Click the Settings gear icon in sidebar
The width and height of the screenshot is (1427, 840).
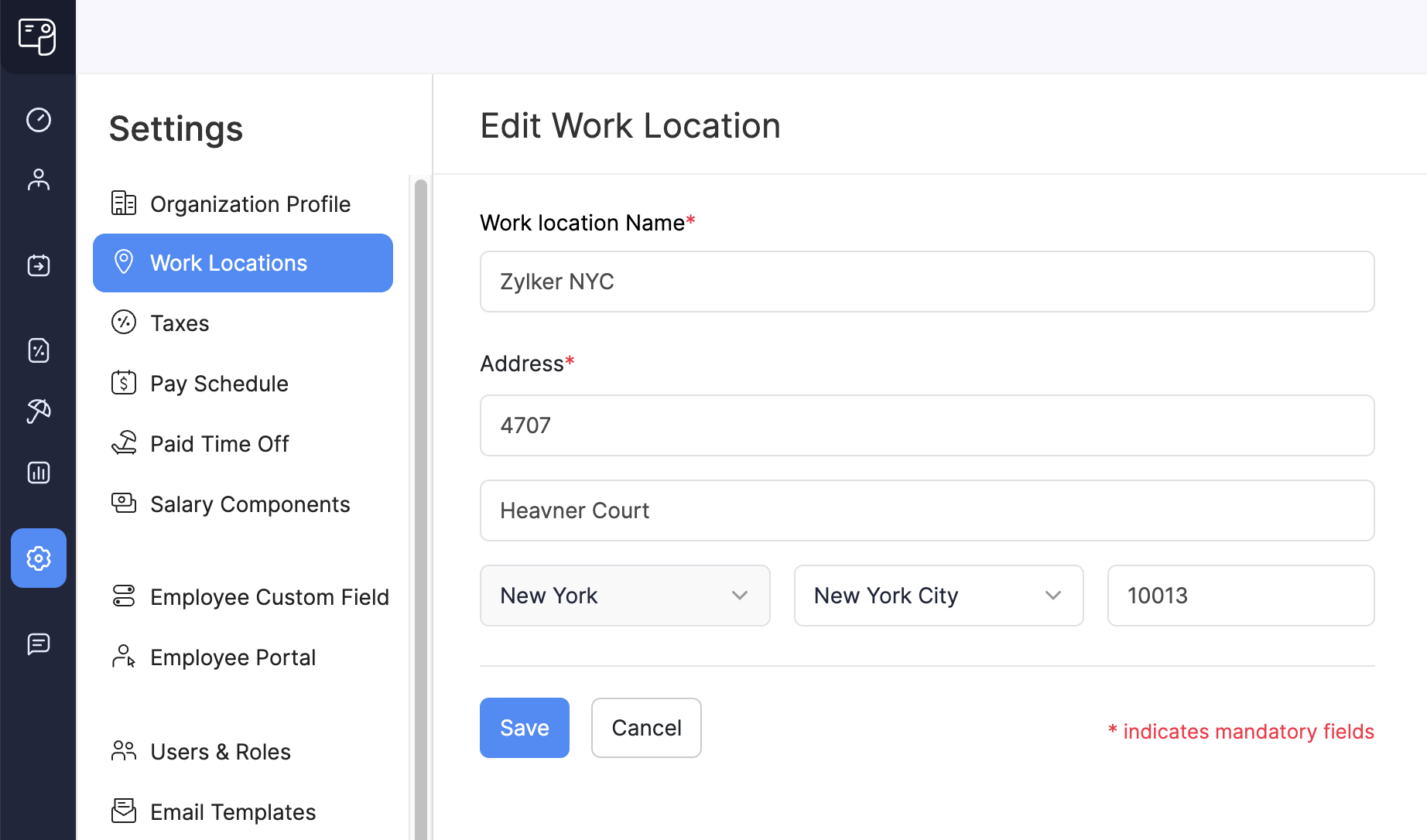pos(38,558)
